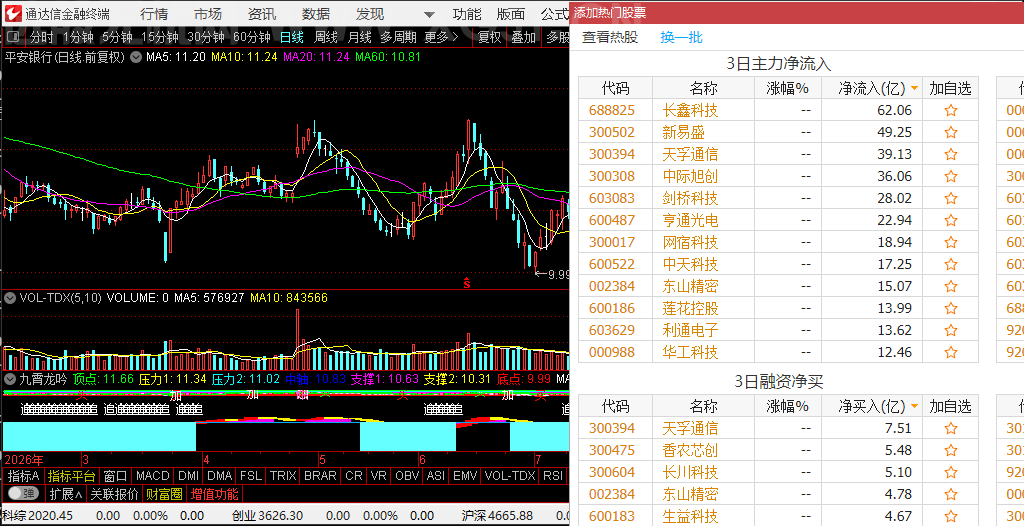Star 新易盛 to add to watchlist
1024x526 pixels.
tap(951, 133)
